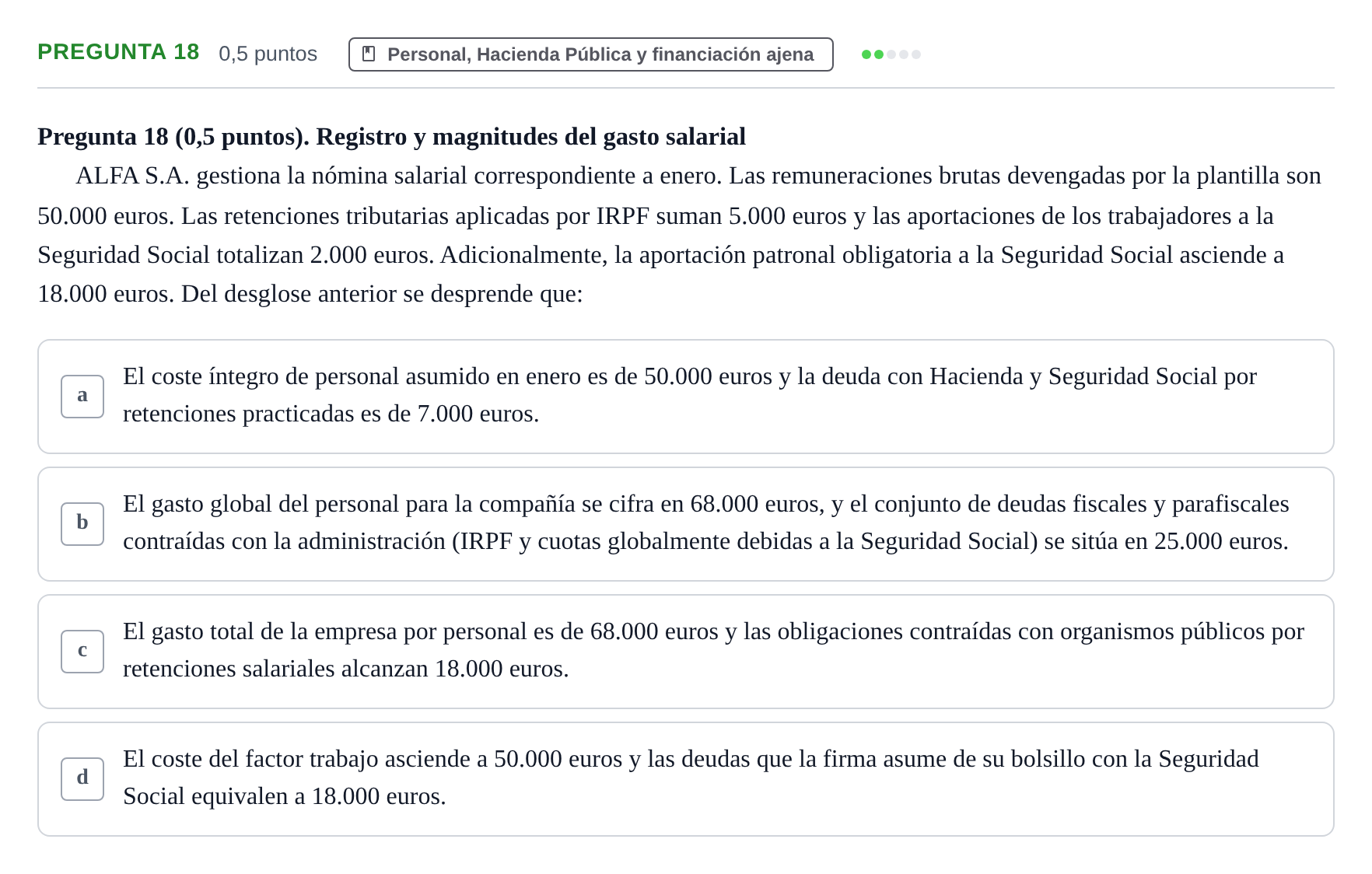1372x874 pixels.
Task: Click the 0,5 puntos label
Action: pyautogui.click(x=268, y=54)
